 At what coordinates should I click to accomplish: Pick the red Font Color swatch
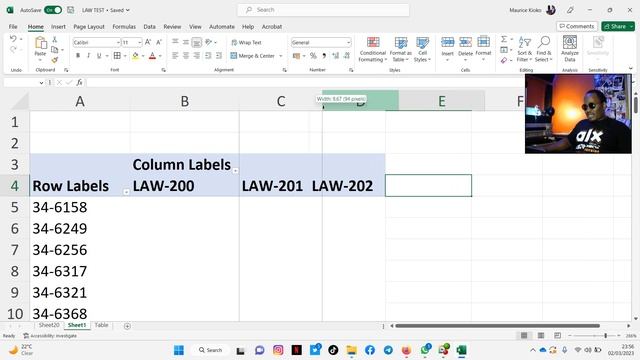pos(152,56)
